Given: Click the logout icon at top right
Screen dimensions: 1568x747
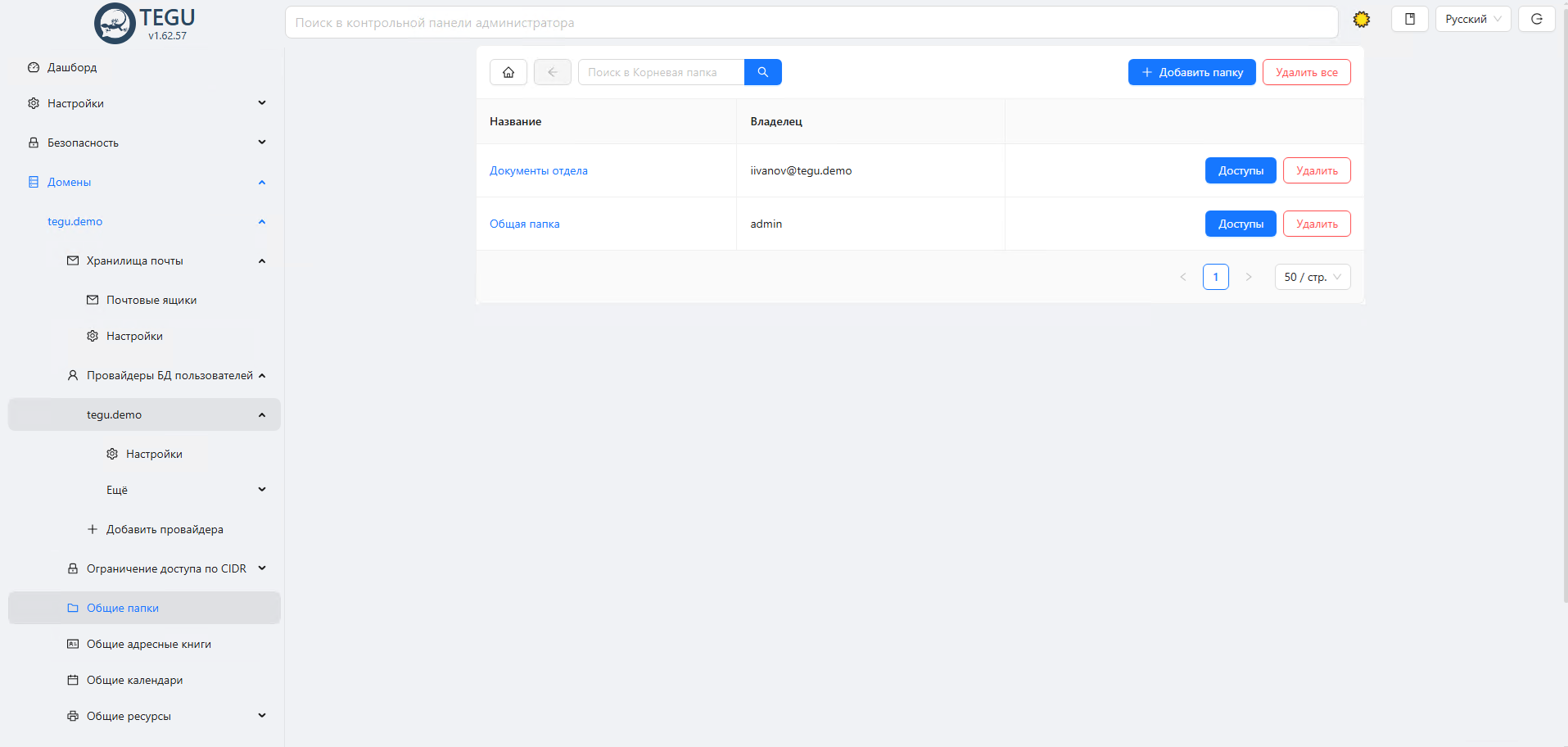Looking at the screenshot, I should 1536,19.
